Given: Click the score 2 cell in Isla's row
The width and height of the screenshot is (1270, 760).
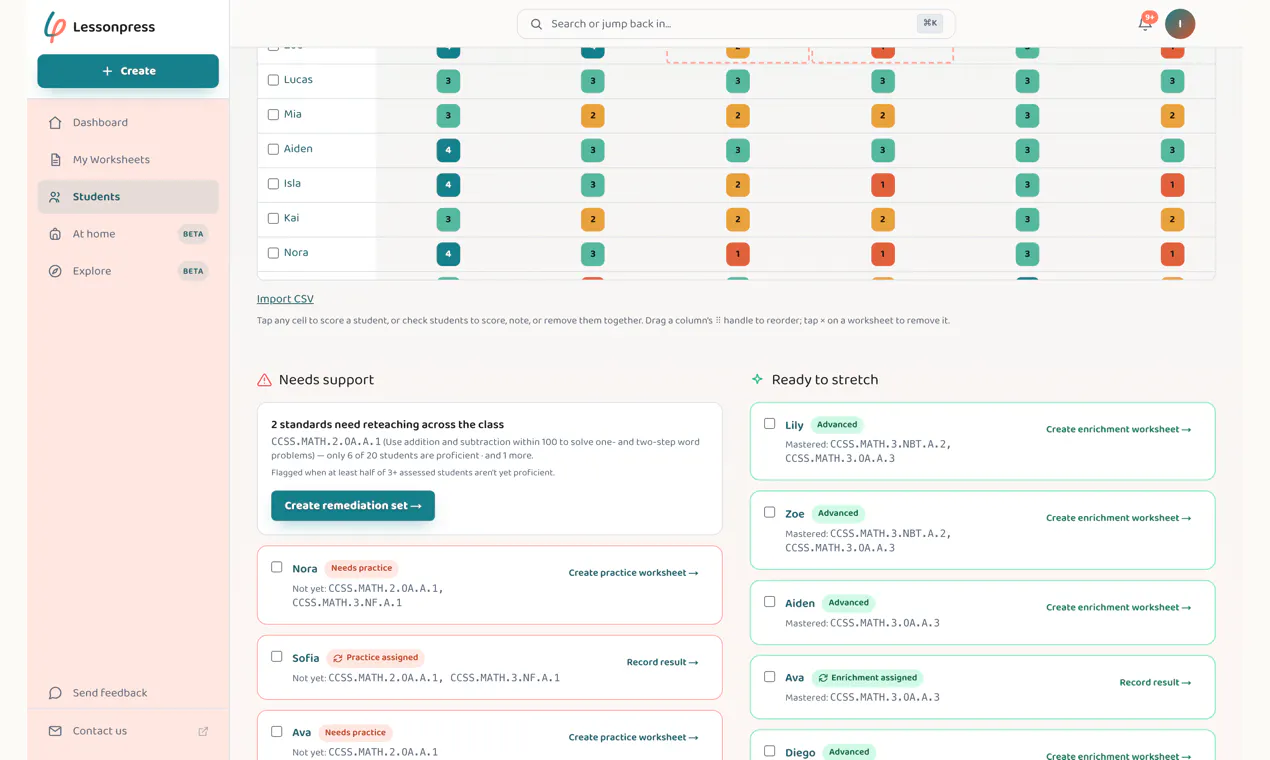Looking at the screenshot, I should pos(737,185).
